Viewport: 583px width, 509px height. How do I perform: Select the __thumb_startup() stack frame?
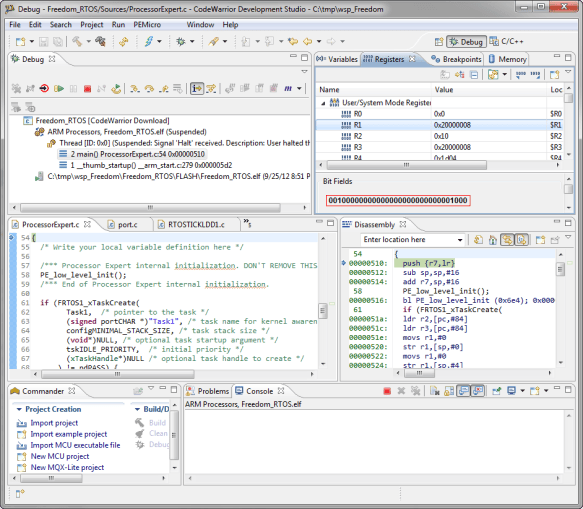click(x=146, y=165)
